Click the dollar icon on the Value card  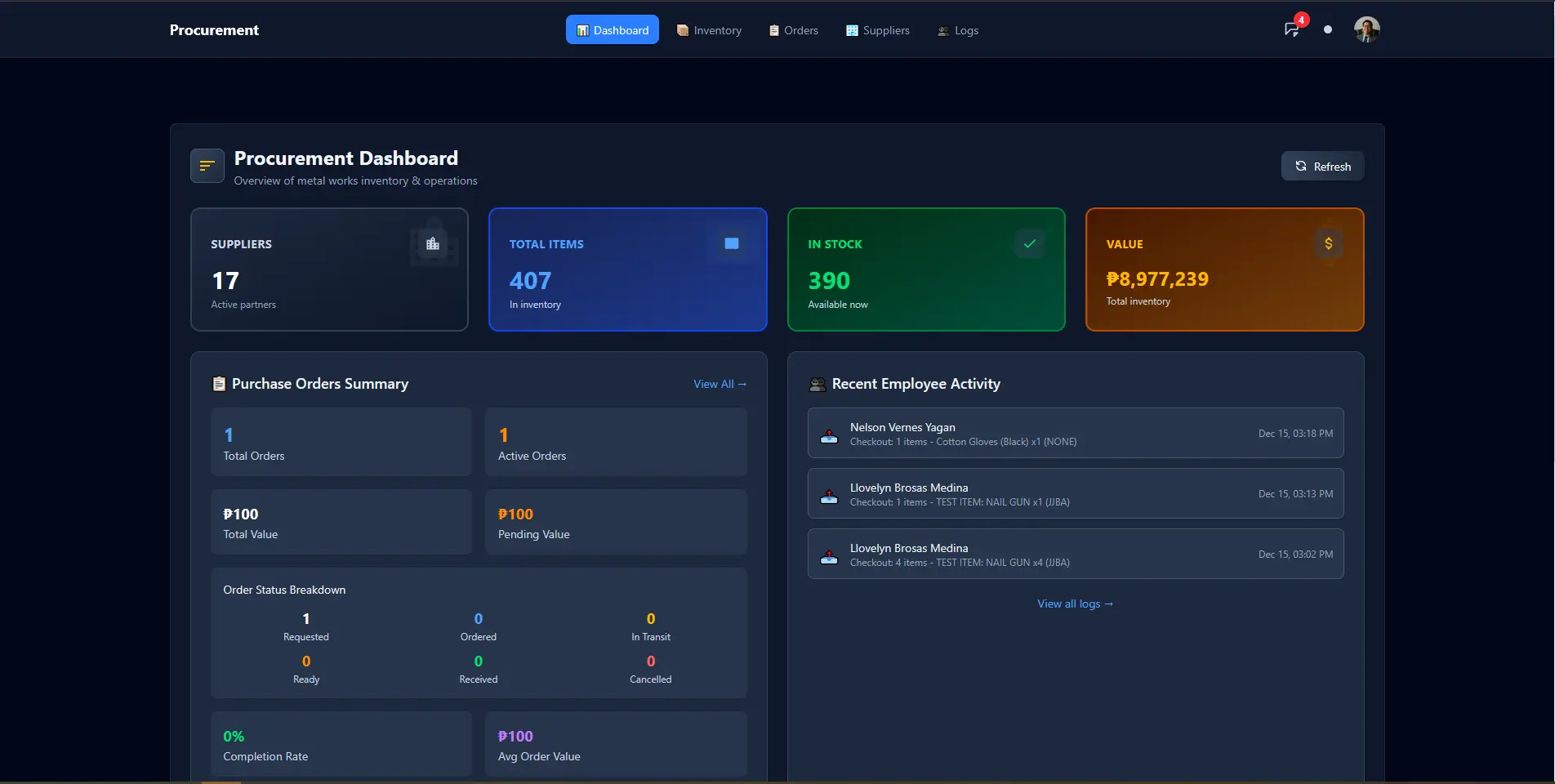[x=1328, y=243]
